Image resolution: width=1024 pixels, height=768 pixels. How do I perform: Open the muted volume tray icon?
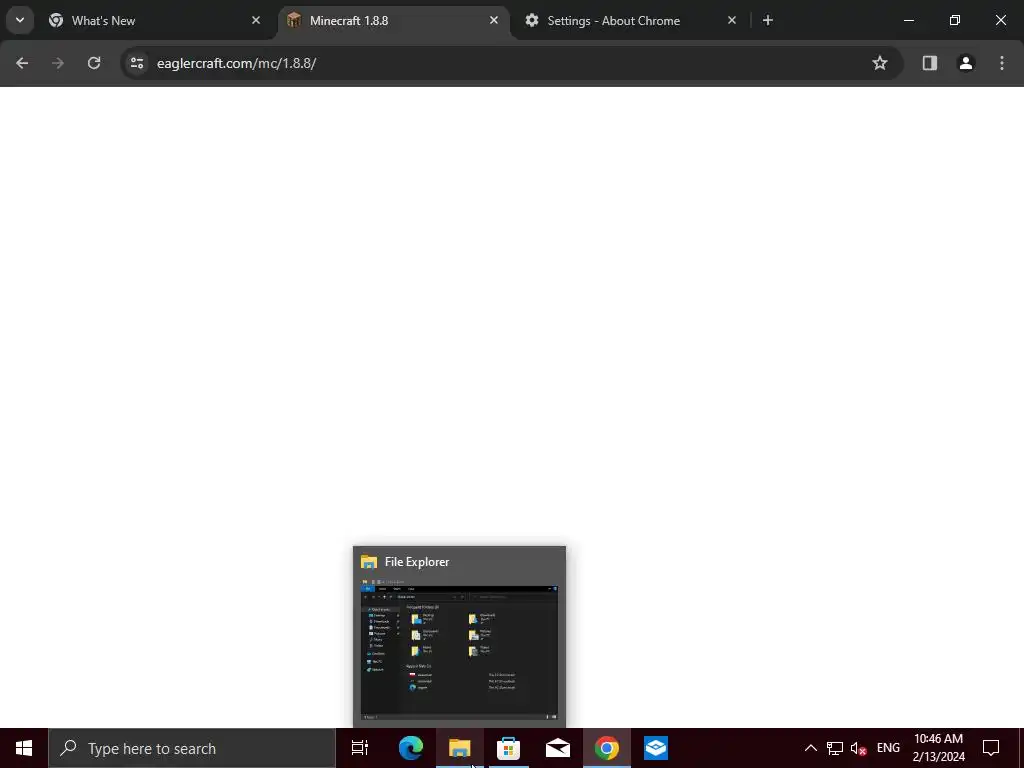858,748
